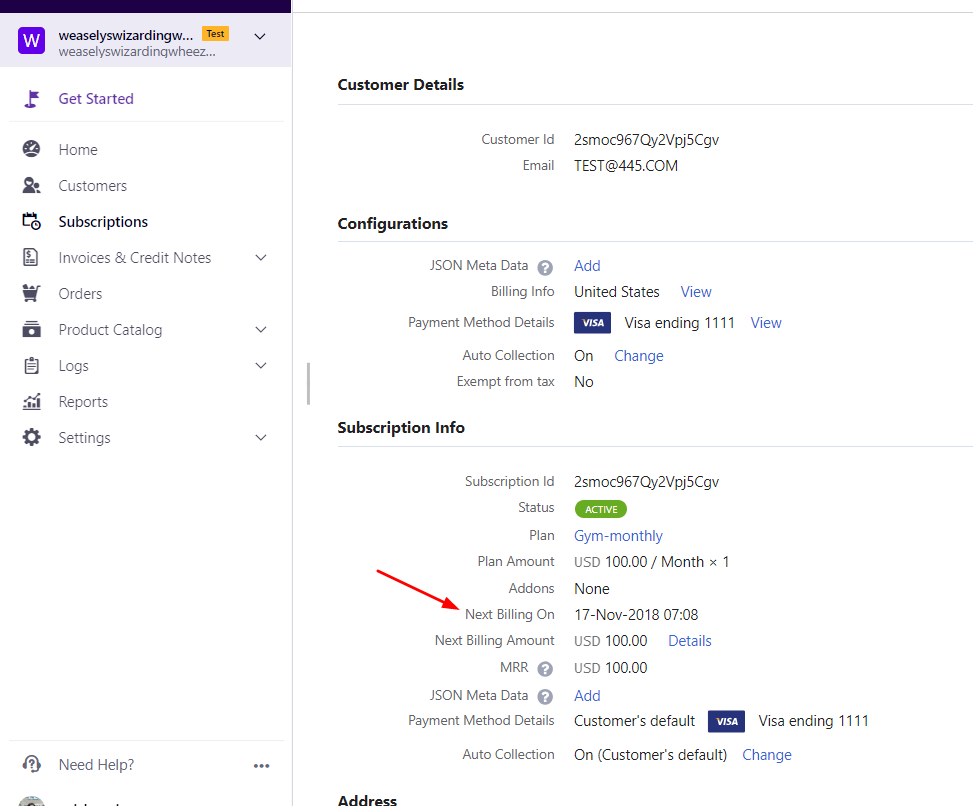Click the Get Started flag icon
The height and width of the screenshot is (806, 973).
tap(32, 99)
